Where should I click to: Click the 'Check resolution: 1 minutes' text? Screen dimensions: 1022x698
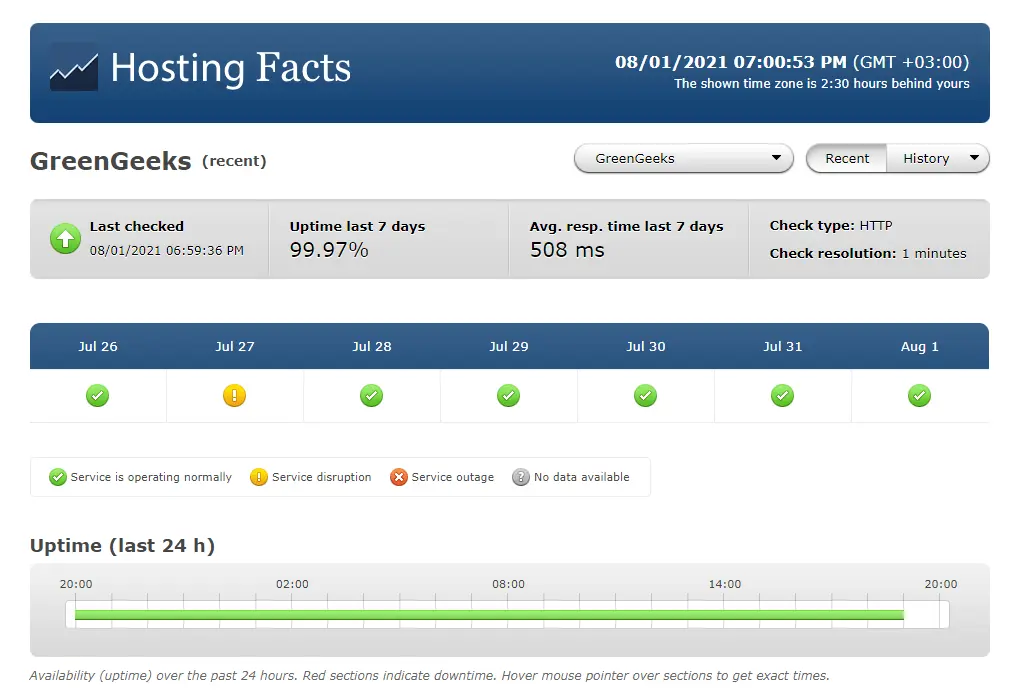click(868, 254)
